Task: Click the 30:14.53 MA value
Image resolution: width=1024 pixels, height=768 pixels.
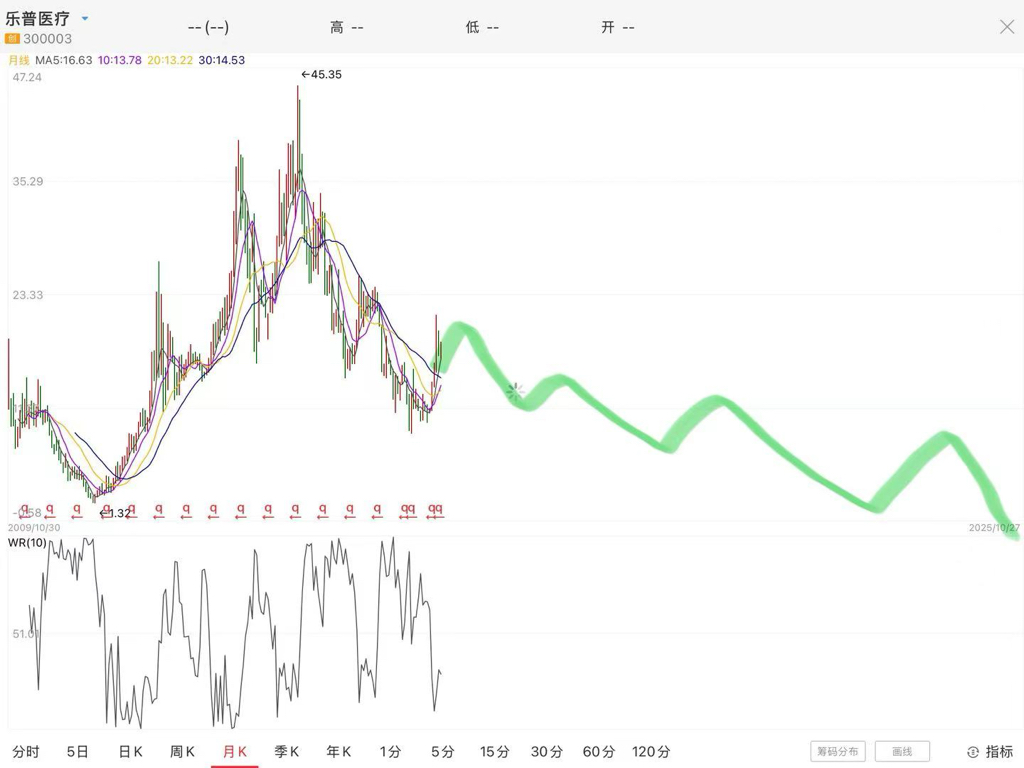Action: (221, 60)
